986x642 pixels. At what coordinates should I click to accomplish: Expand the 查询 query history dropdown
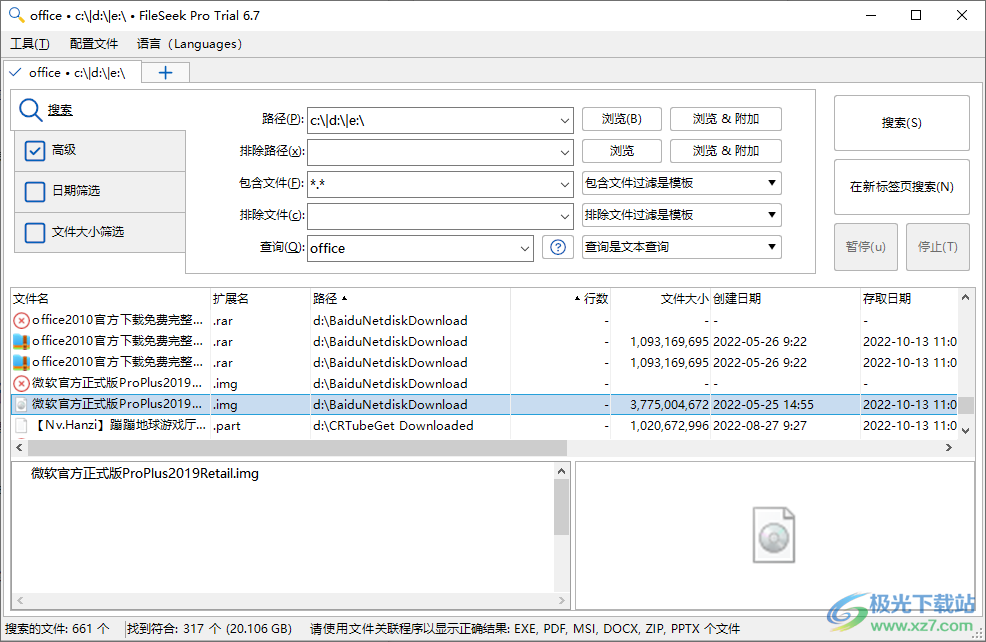coord(525,248)
